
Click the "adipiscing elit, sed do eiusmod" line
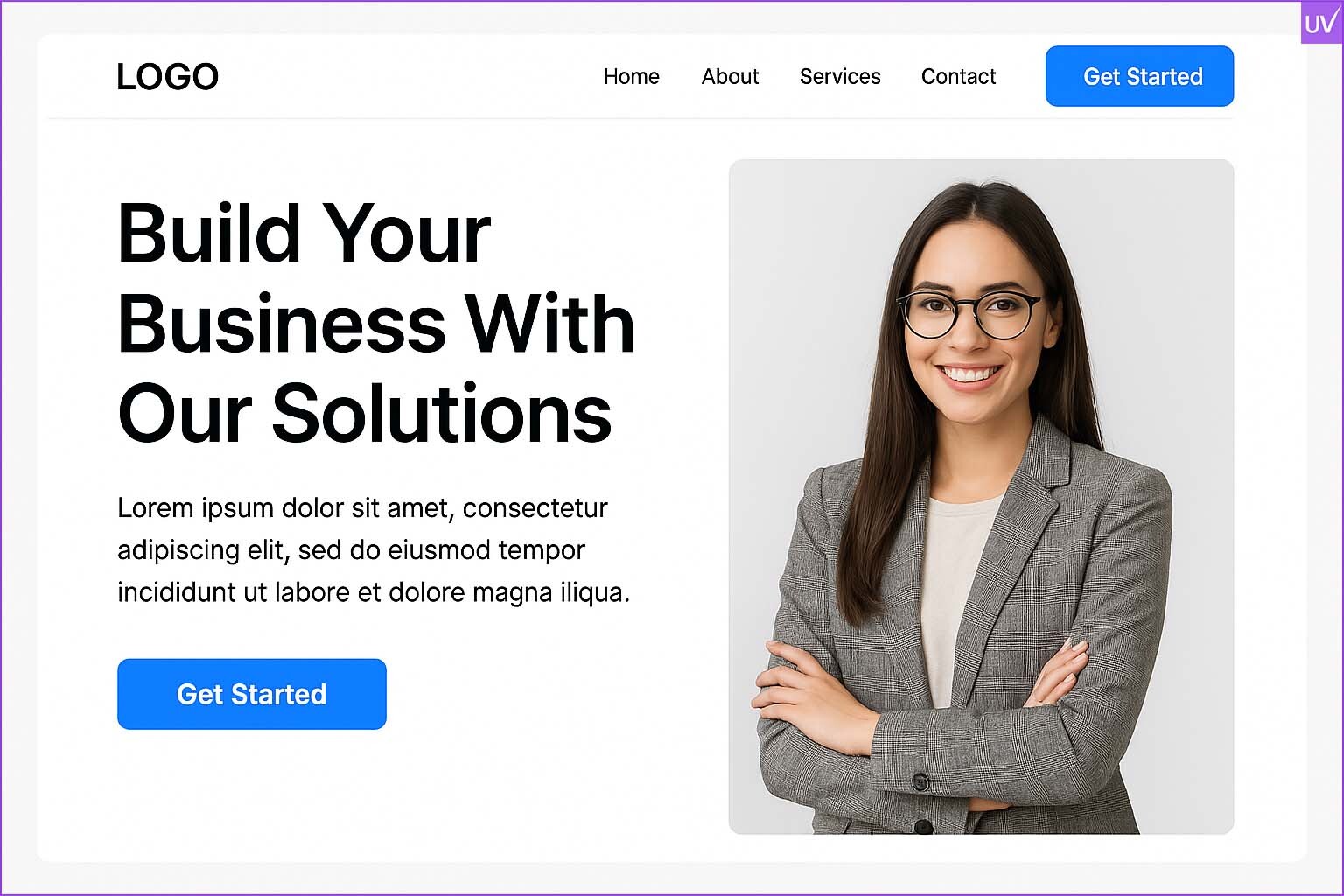351,550
